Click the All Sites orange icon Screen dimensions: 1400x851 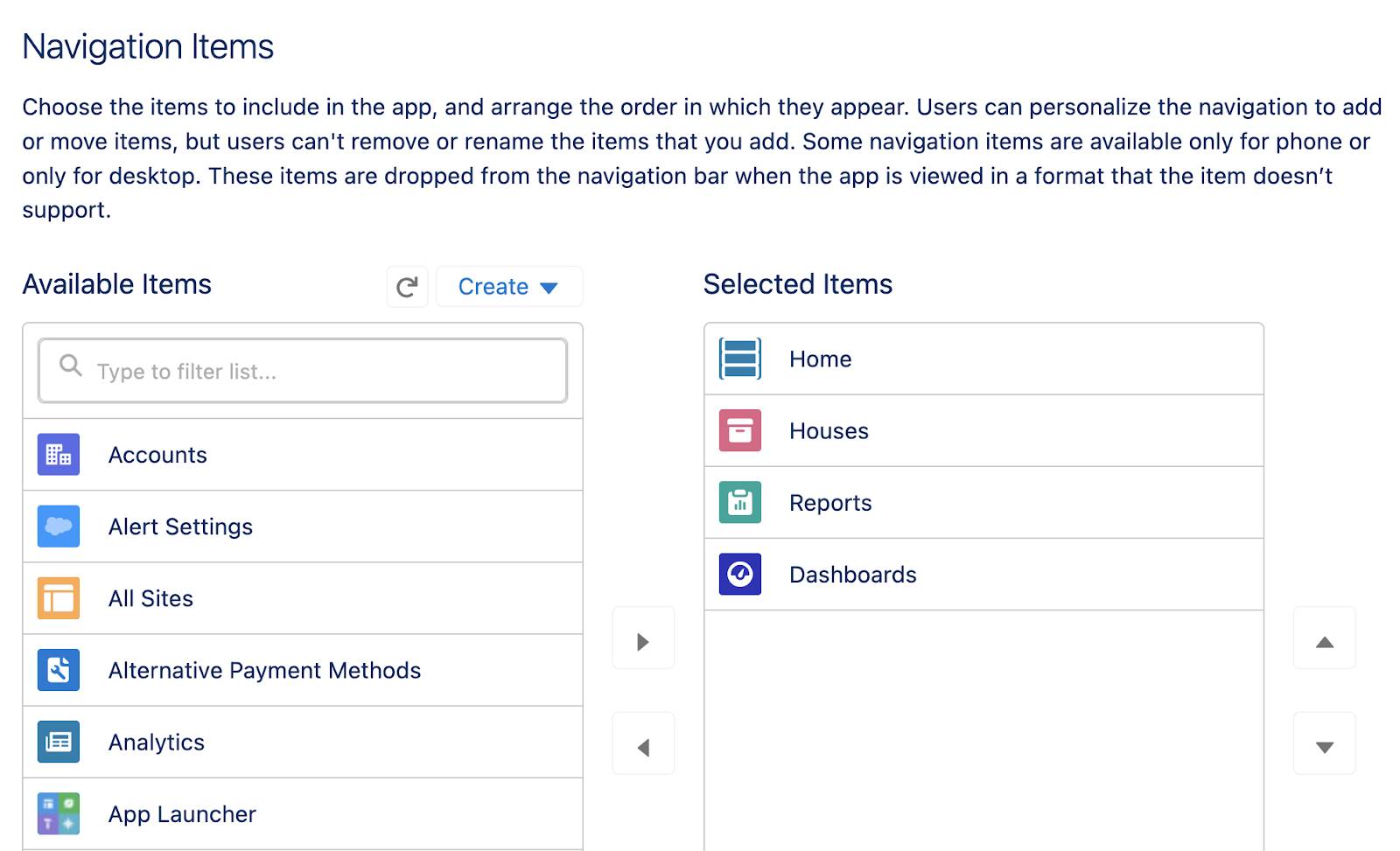pos(58,598)
